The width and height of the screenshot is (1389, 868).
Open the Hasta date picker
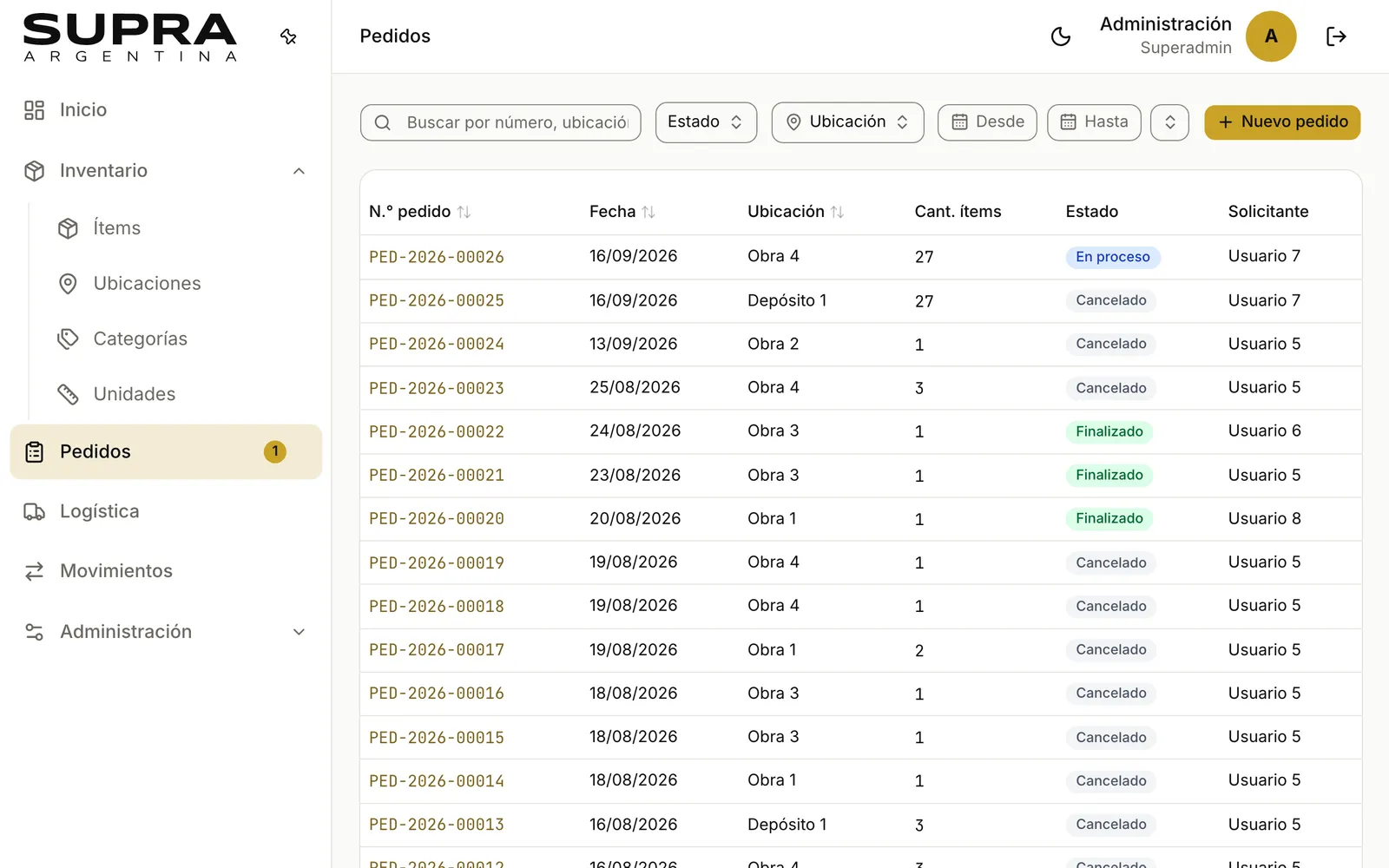(1094, 122)
